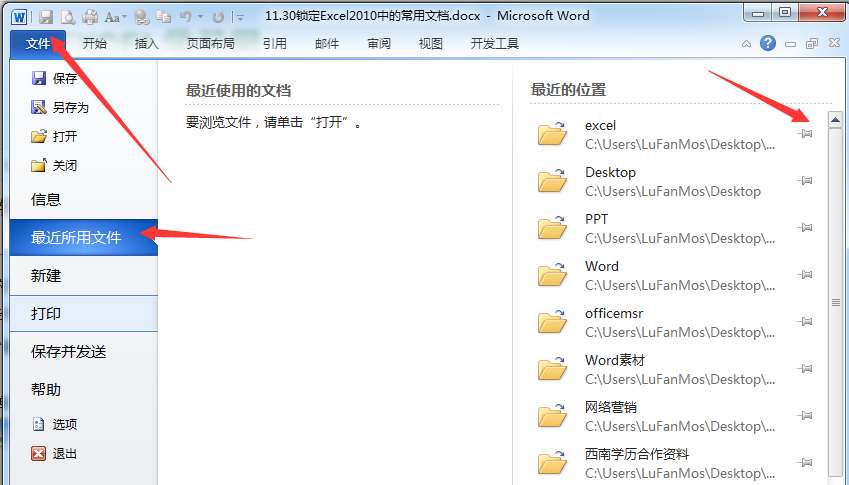Click the 另存为 (Save As) icon
This screenshot has width=849, height=485.
[39, 107]
